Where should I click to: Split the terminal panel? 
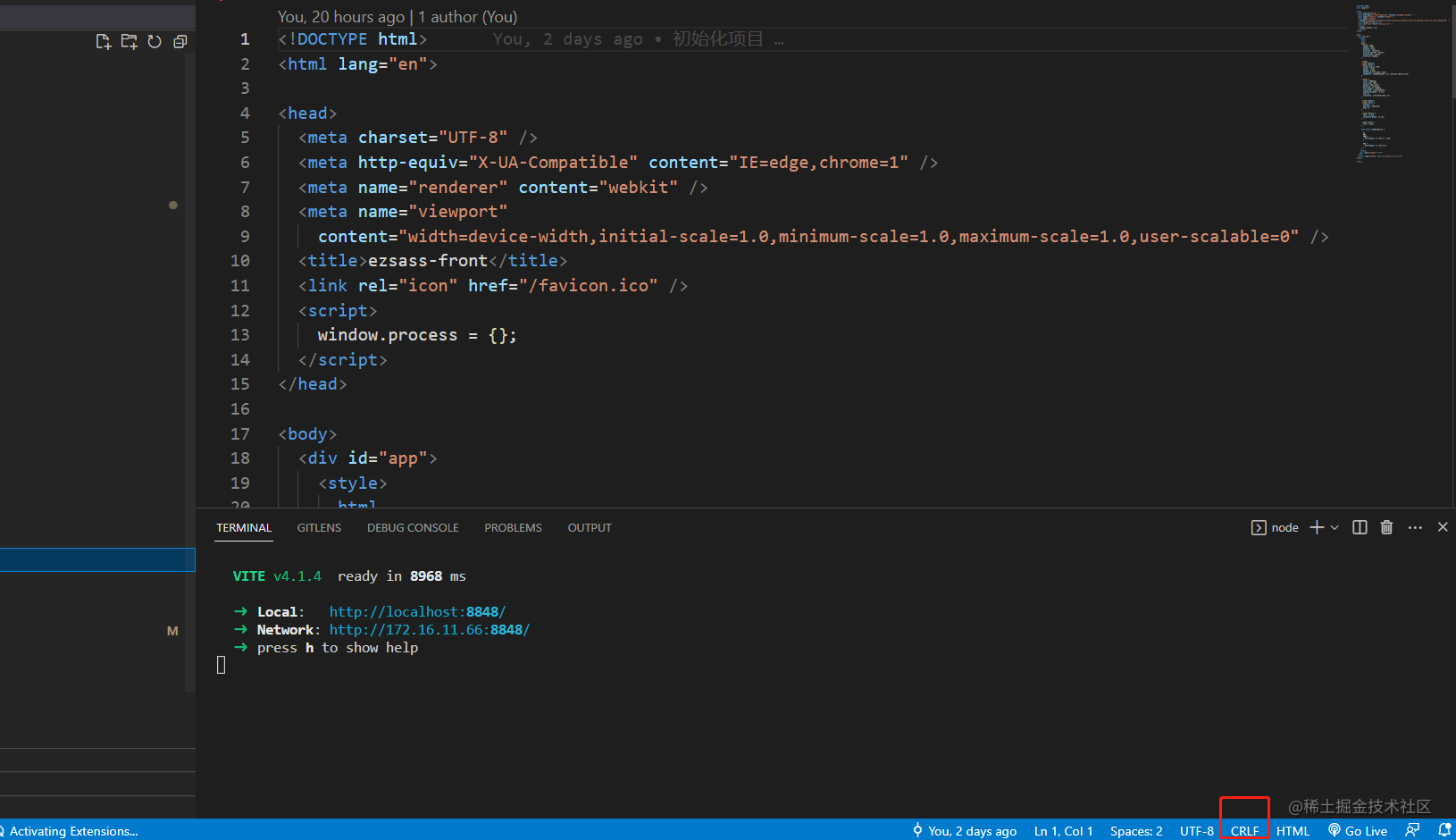pyautogui.click(x=1360, y=527)
